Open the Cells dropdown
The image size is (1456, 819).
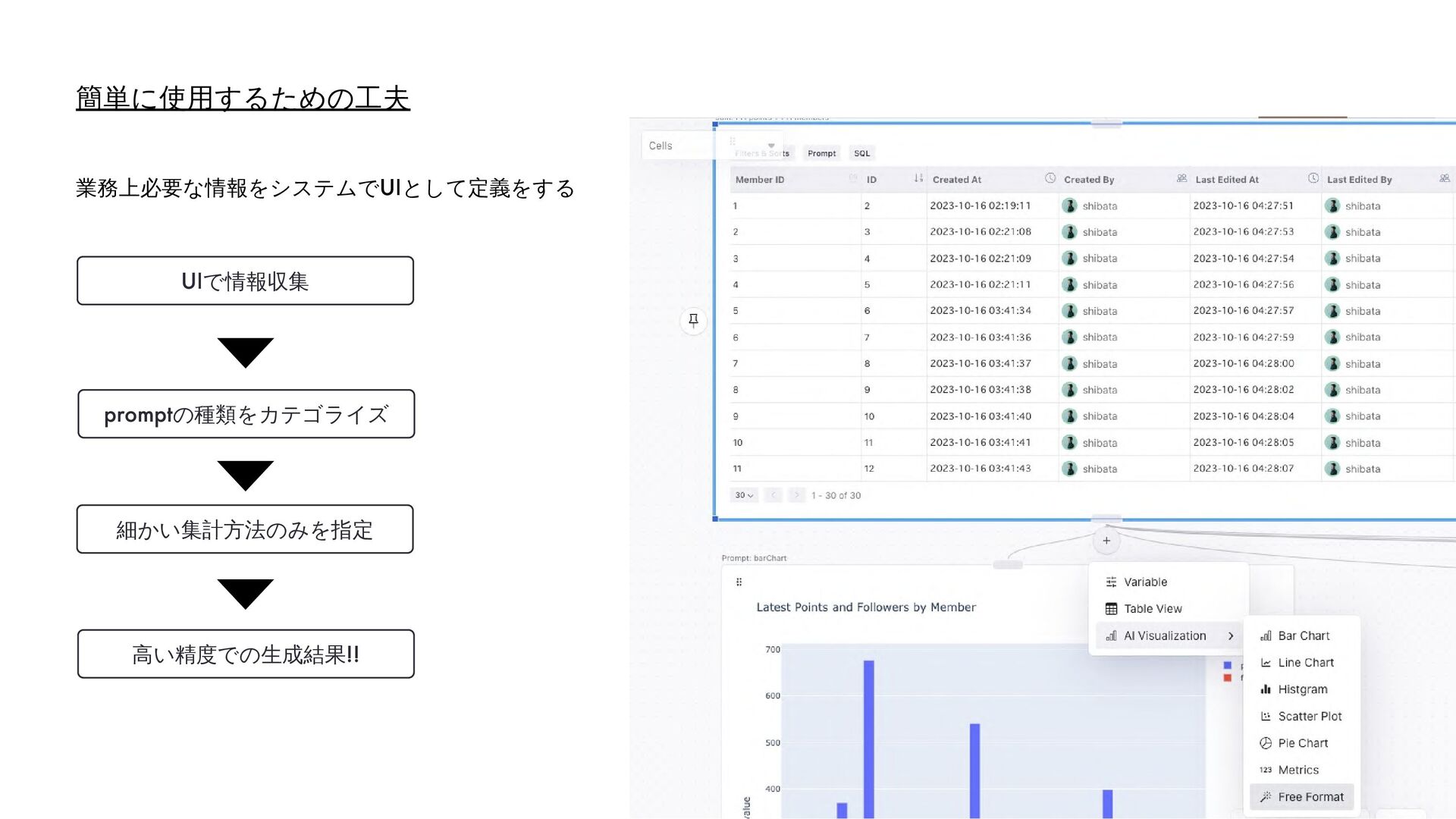coord(711,146)
